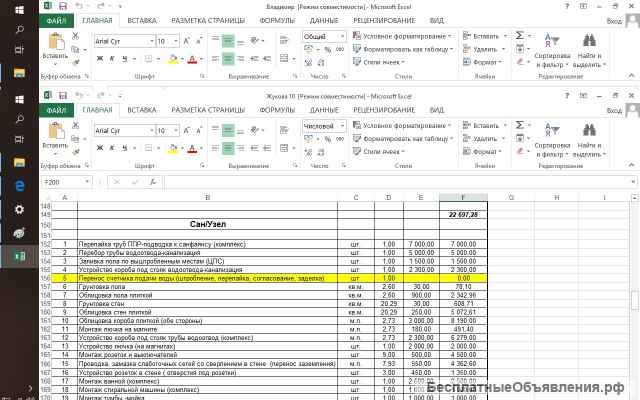Screen dimensions: 640x400
Task: Toggle Italic (К) in the Жукова 10 ribbon
Action: [x=111, y=147]
